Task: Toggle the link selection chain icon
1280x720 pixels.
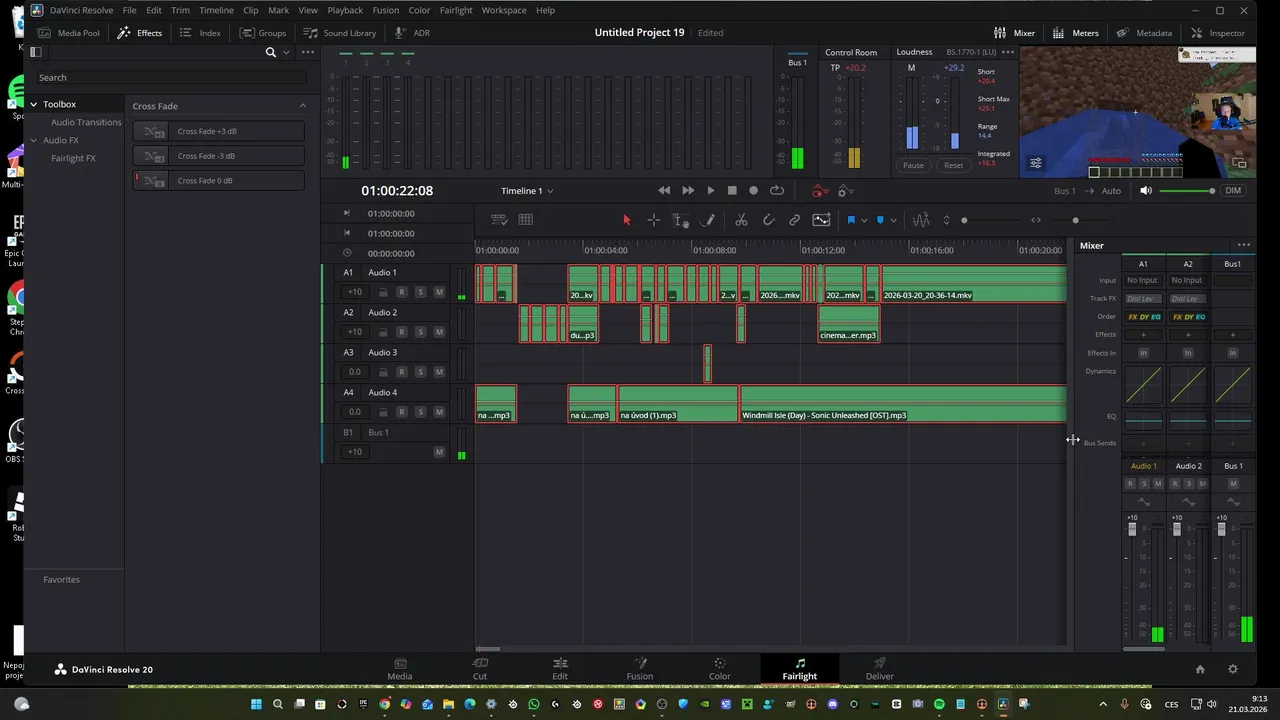Action: click(795, 220)
